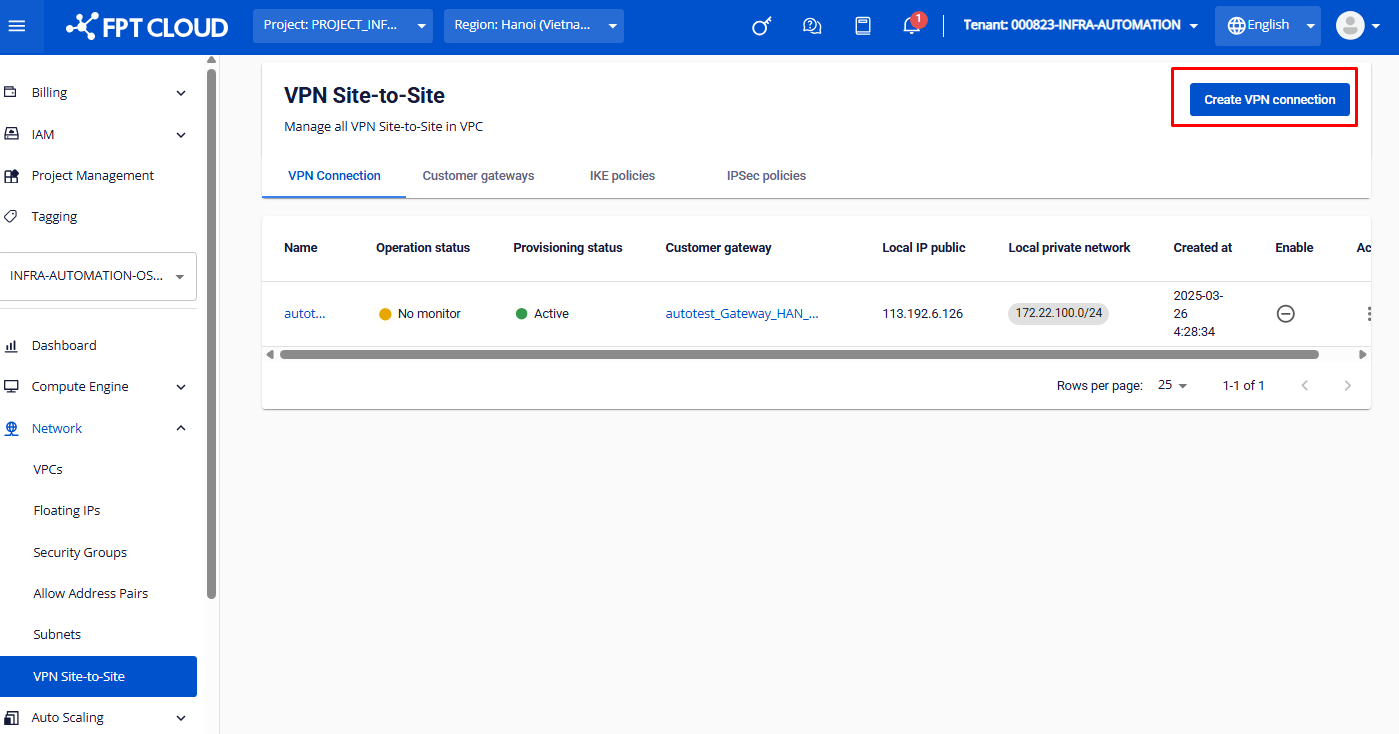Click the key icon in header

(x=762, y=26)
